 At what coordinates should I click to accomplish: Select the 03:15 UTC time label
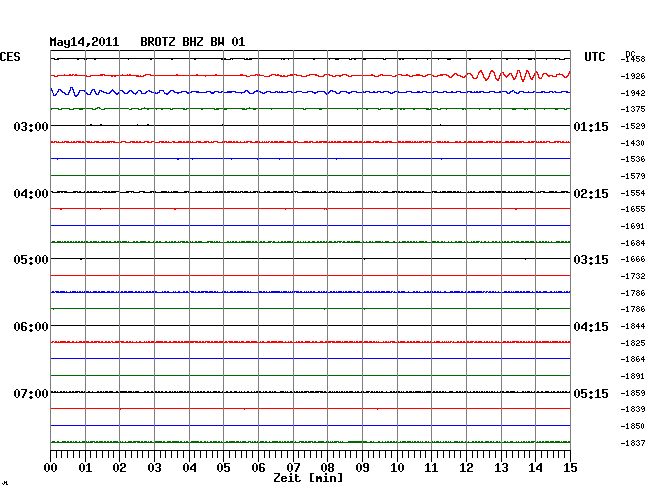[590, 260]
